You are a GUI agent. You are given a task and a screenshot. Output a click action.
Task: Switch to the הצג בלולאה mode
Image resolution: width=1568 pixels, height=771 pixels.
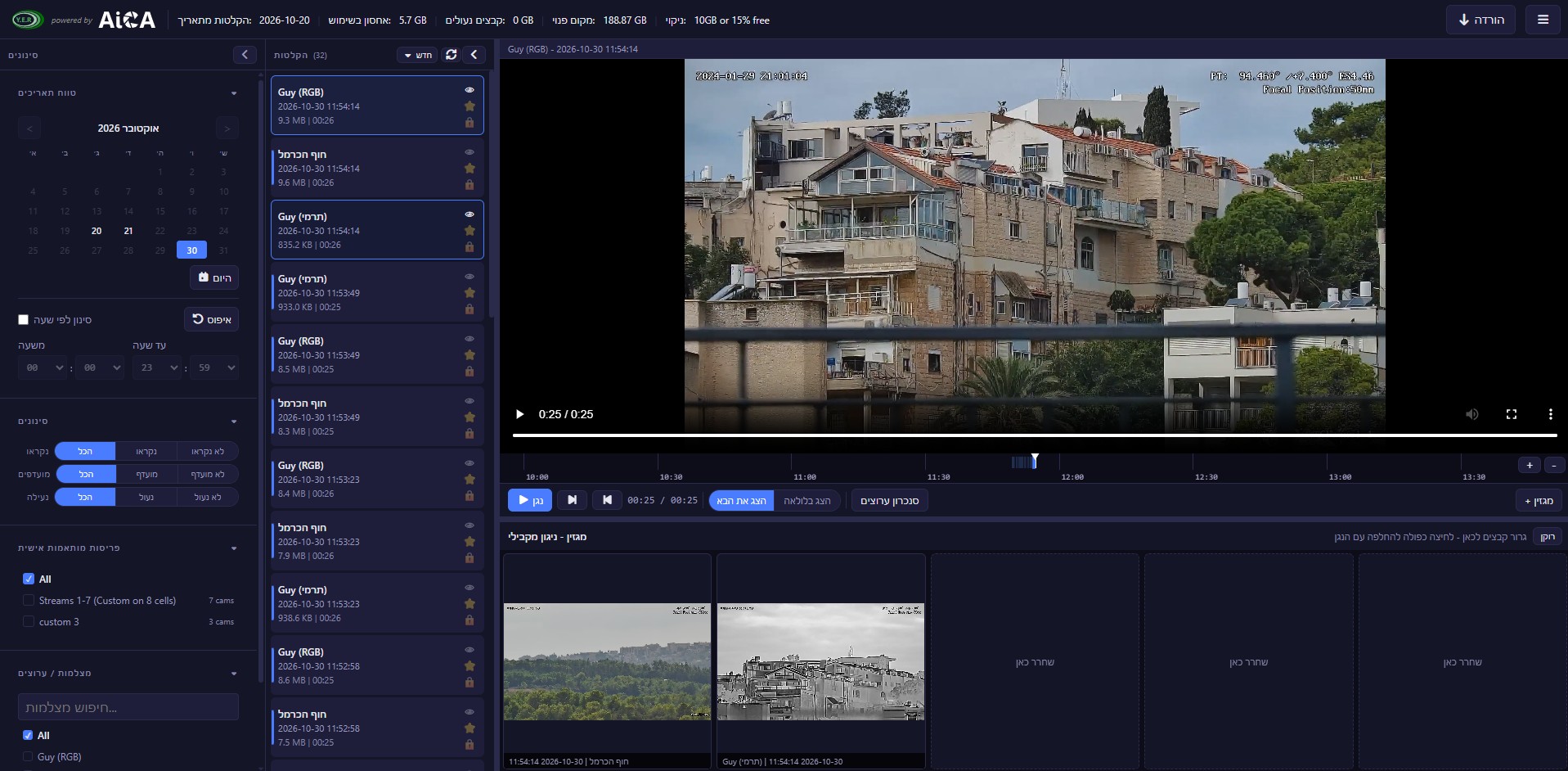point(806,501)
